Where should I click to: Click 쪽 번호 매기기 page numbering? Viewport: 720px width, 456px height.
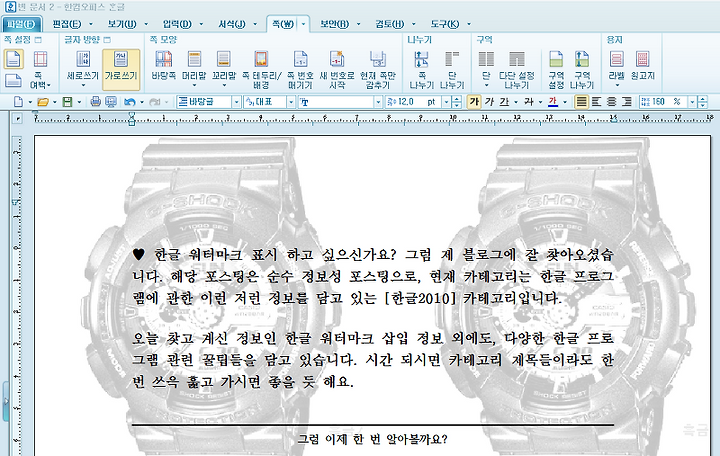click(x=300, y=69)
